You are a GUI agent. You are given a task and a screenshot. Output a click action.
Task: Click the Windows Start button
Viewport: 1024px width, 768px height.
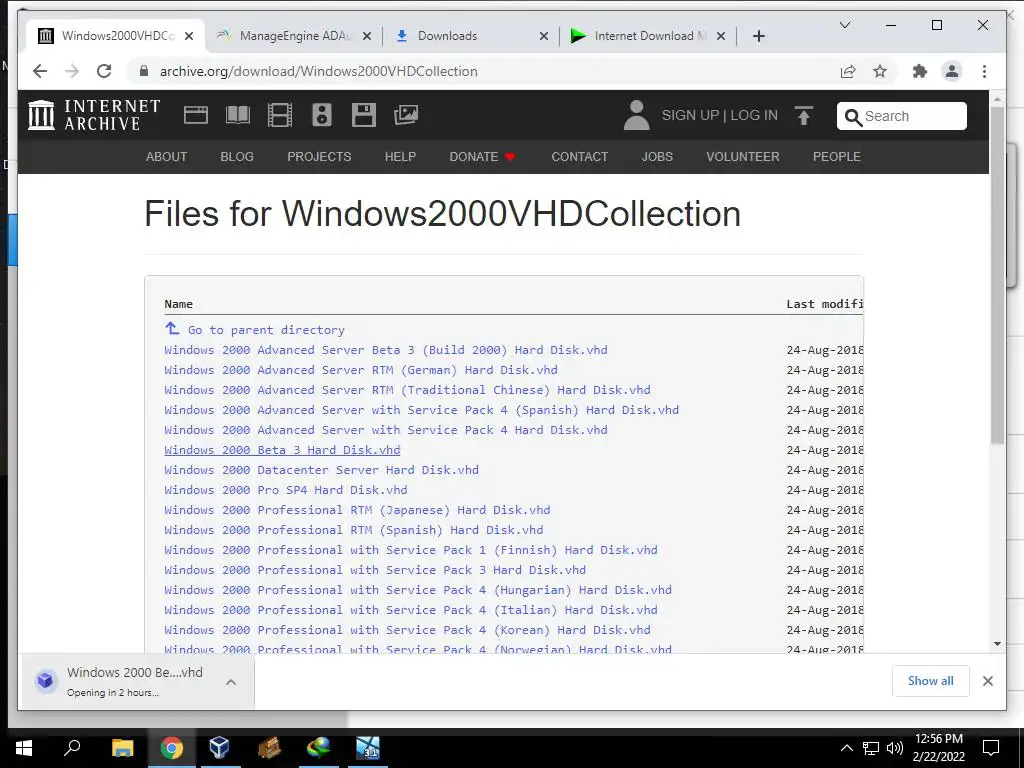click(x=24, y=748)
